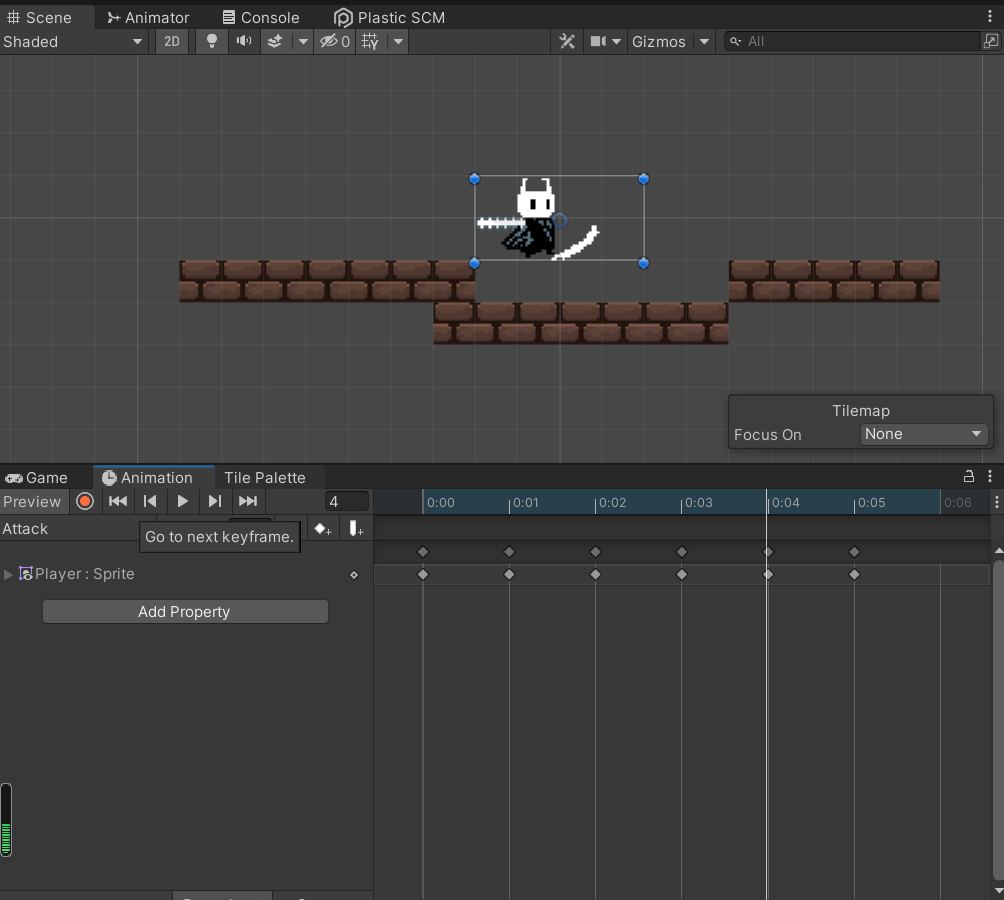Toggle the scene grid icon

(x=370, y=42)
